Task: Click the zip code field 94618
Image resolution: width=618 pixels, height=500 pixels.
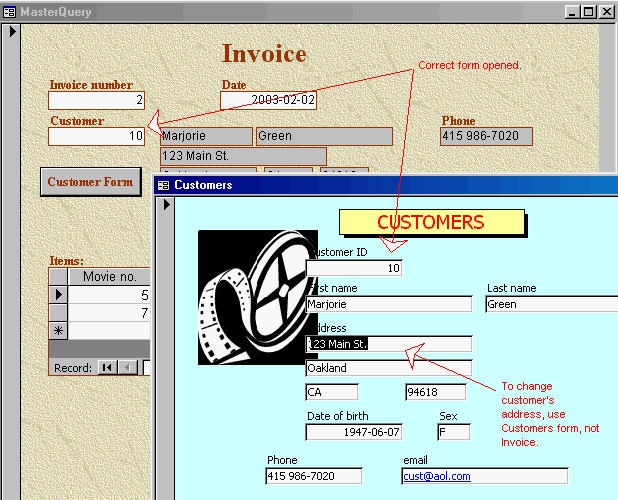Action: point(436,392)
